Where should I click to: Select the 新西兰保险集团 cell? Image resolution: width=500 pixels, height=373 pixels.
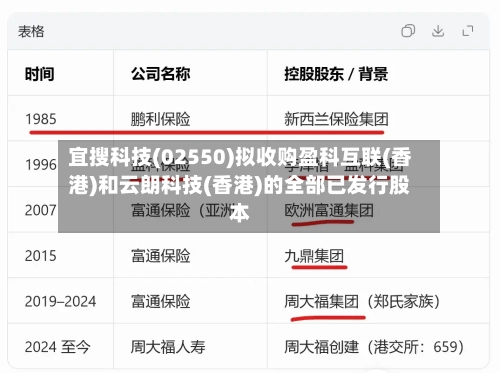[336, 119]
